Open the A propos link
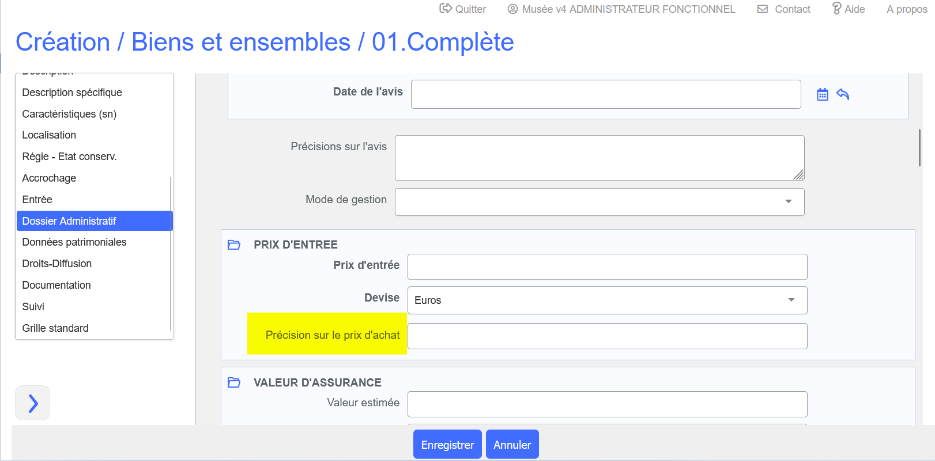The image size is (935, 461). [904, 9]
